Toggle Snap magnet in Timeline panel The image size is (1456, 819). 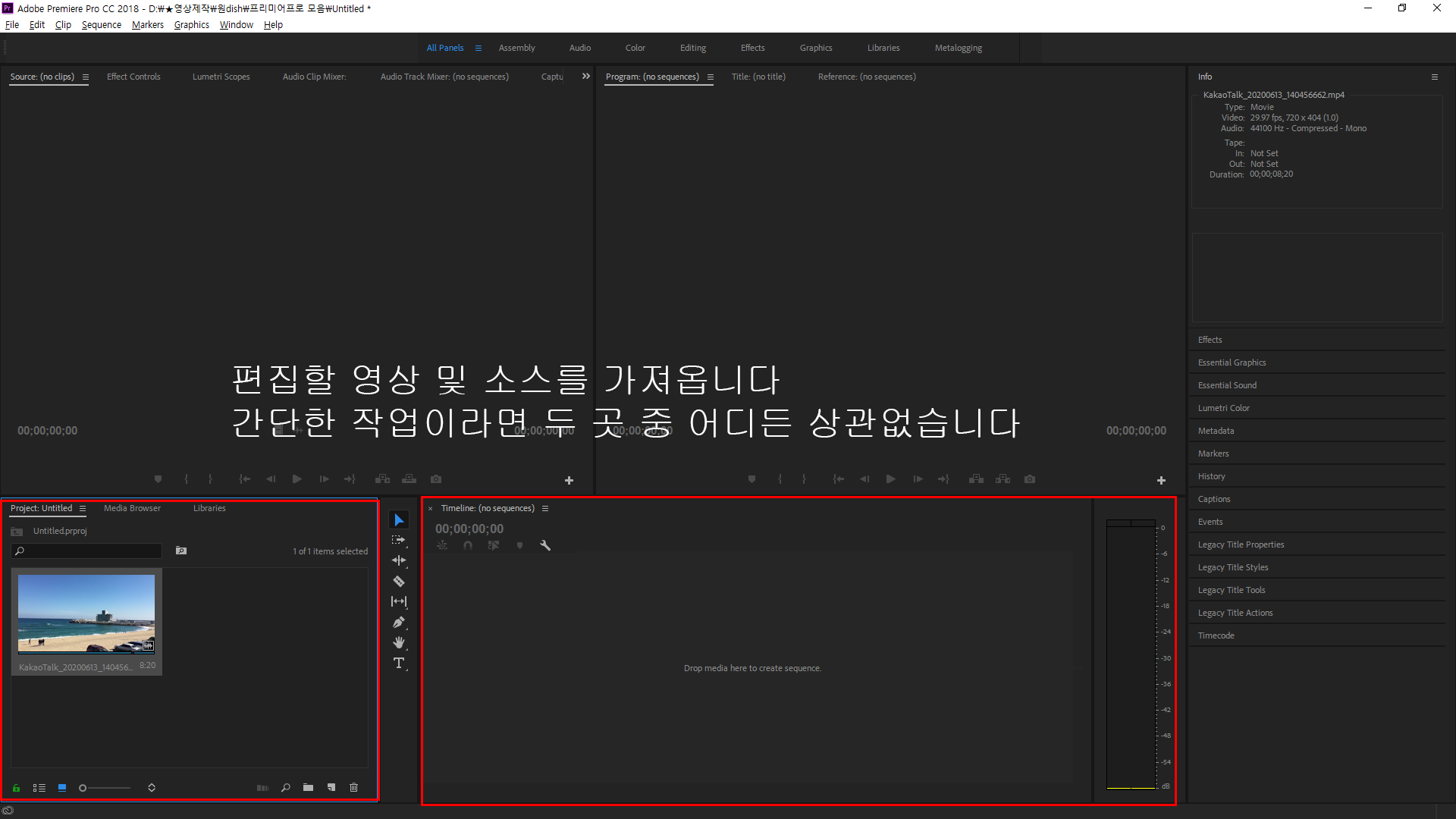pos(468,545)
